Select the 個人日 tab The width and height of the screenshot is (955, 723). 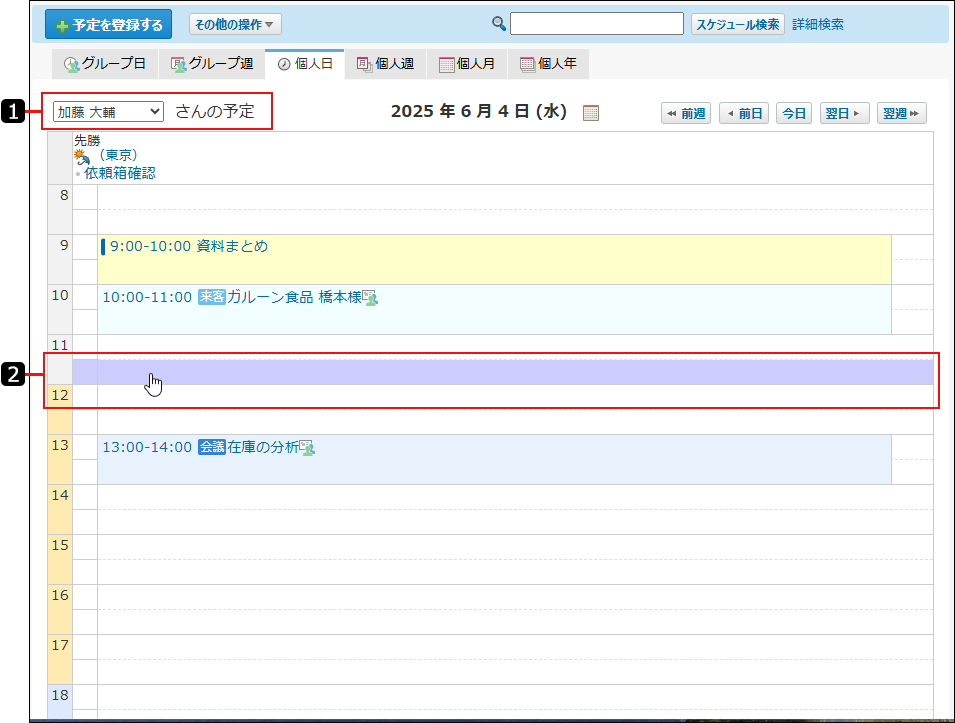point(305,63)
